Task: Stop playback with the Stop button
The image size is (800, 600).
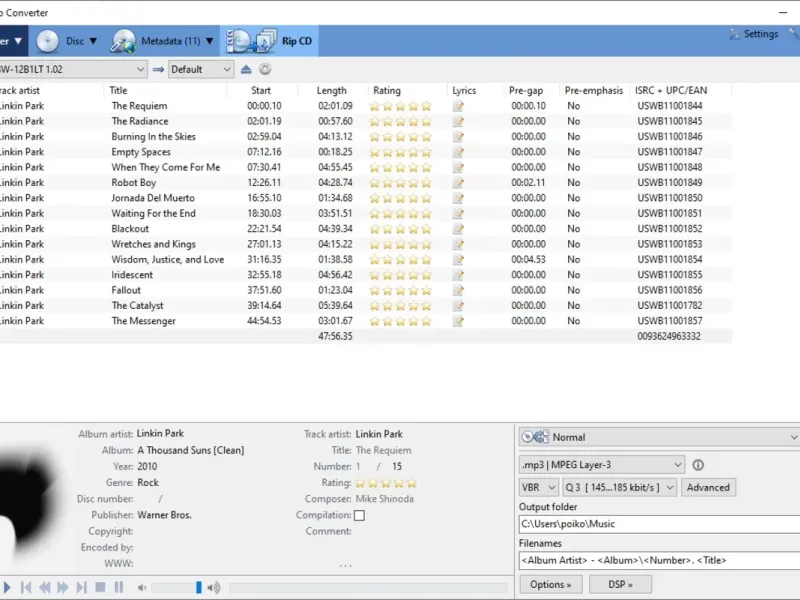Action: pyautogui.click(x=100, y=588)
